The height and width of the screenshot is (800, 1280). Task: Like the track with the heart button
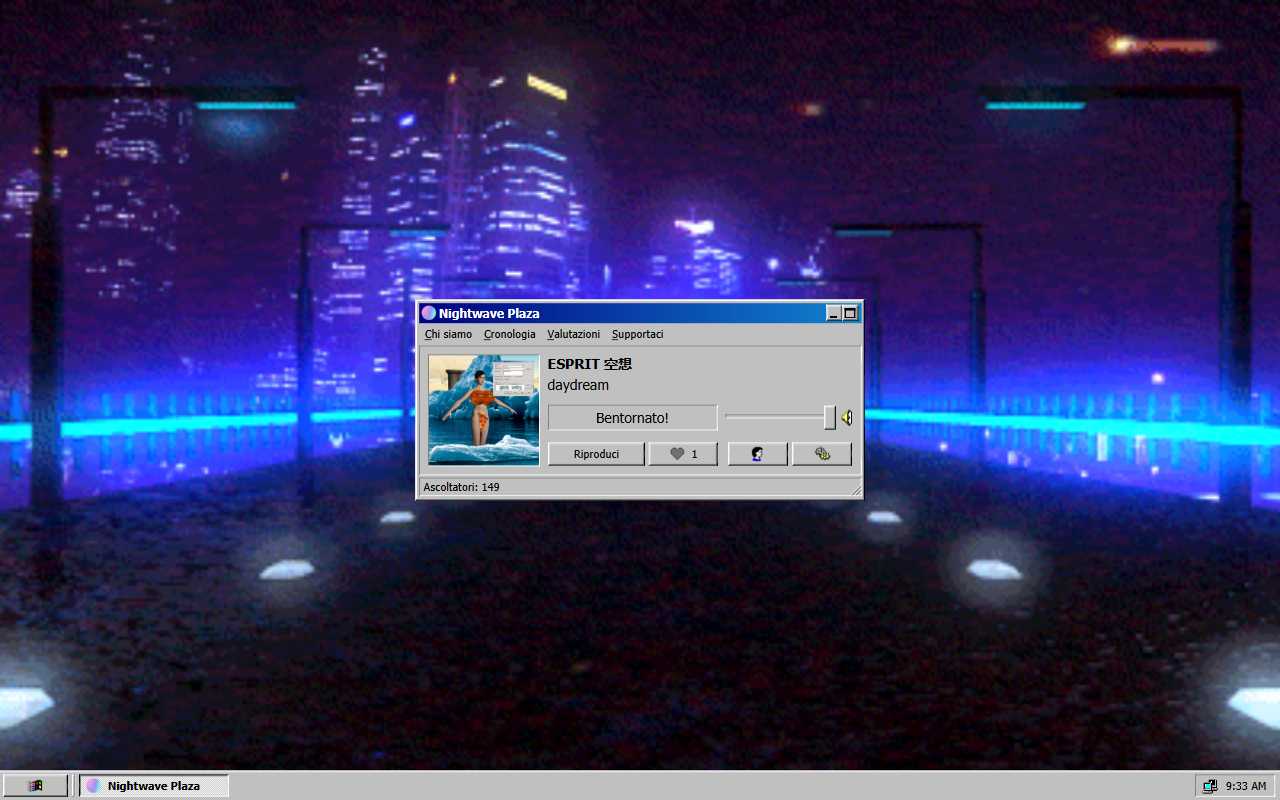tap(683, 454)
